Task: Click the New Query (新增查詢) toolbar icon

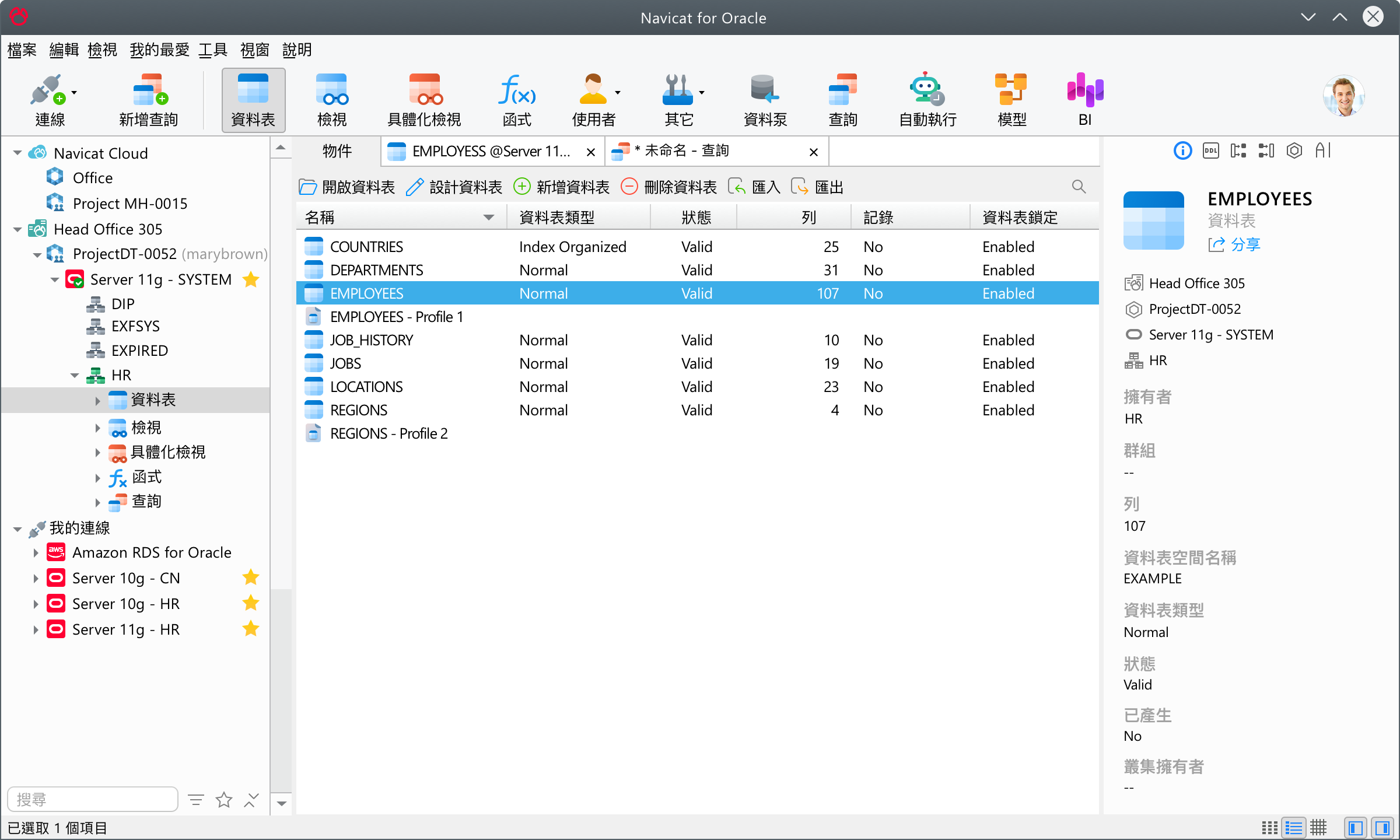Action: click(148, 100)
